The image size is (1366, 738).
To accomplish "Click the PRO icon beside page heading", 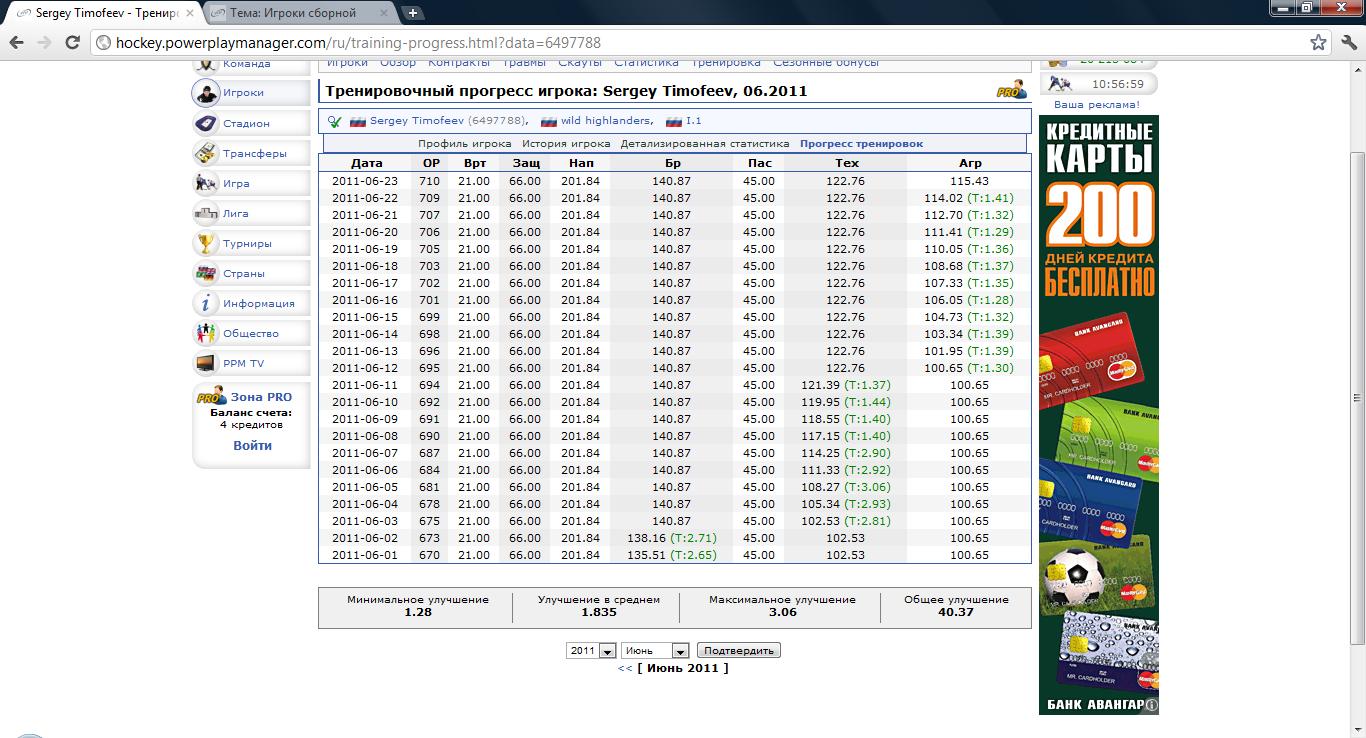I will click(1012, 90).
